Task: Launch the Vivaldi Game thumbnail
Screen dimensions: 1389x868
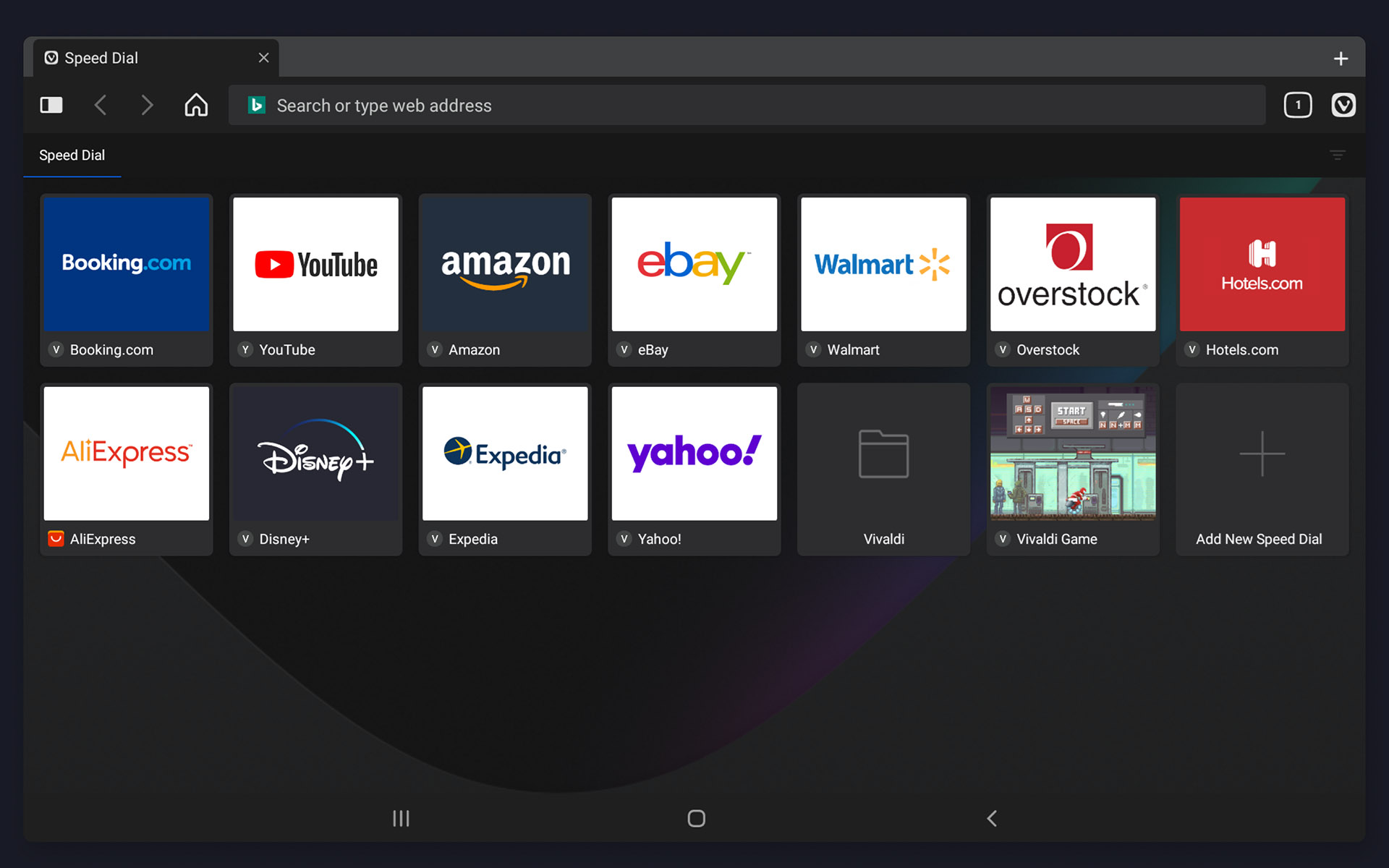Action: tap(1073, 454)
